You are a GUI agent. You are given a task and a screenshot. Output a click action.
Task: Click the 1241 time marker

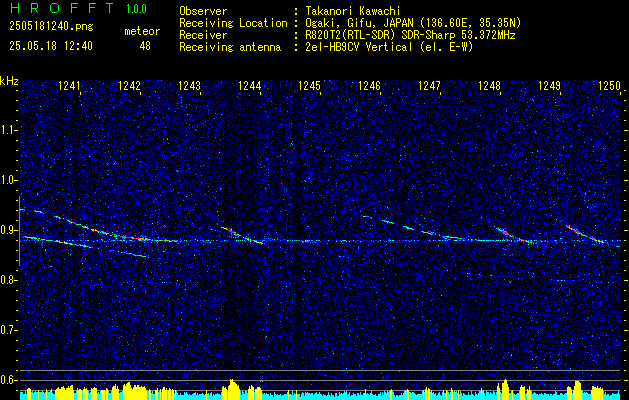pyautogui.click(x=69, y=85)
